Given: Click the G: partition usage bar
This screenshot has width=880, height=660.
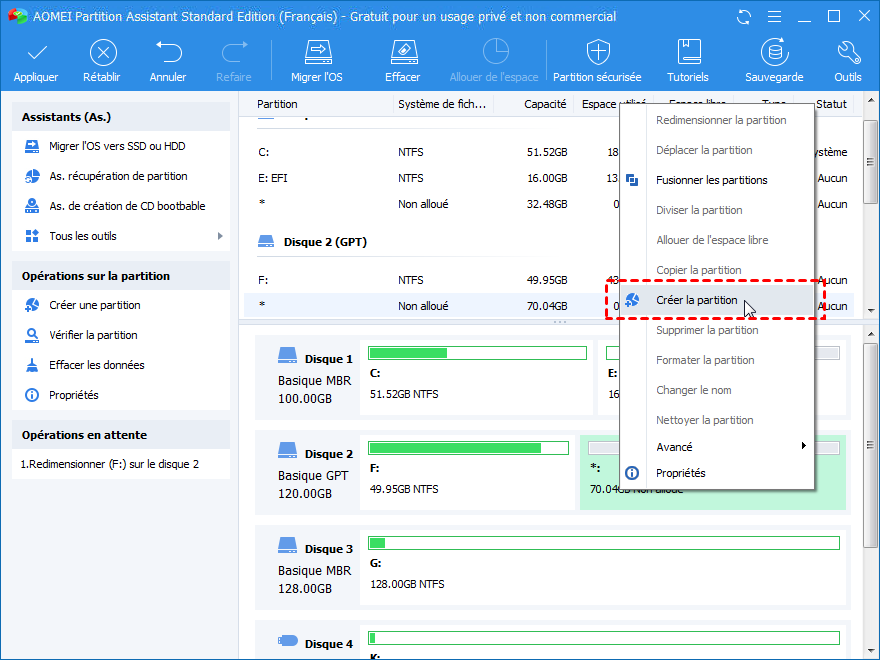Looking at the screenshot, I should [604, 543].
